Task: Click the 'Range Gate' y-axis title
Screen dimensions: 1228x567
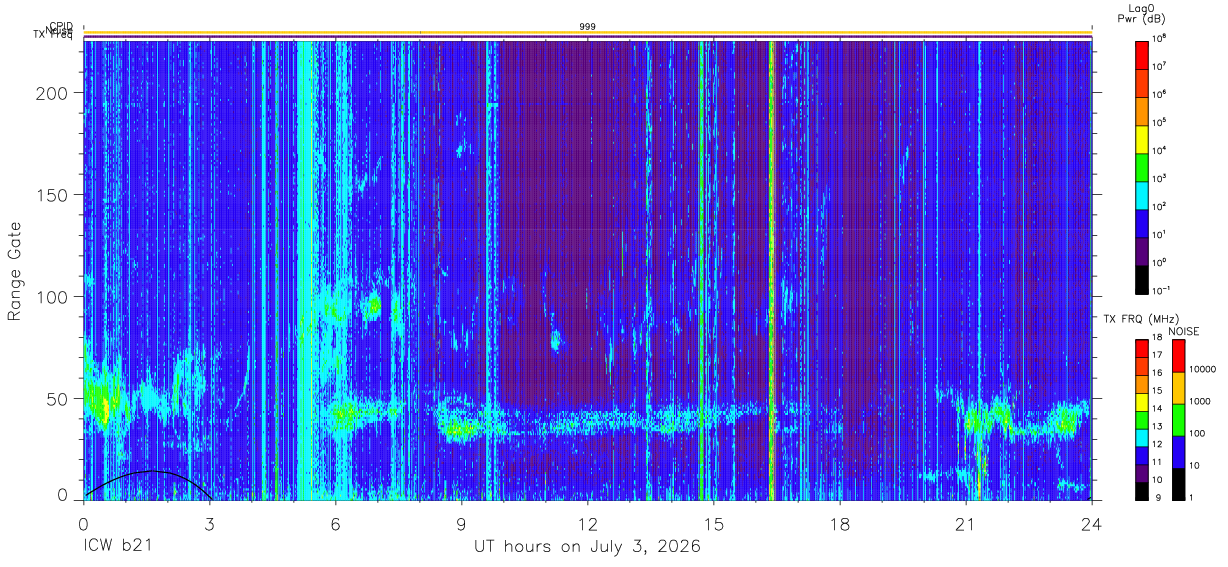Action: [16, 270]
